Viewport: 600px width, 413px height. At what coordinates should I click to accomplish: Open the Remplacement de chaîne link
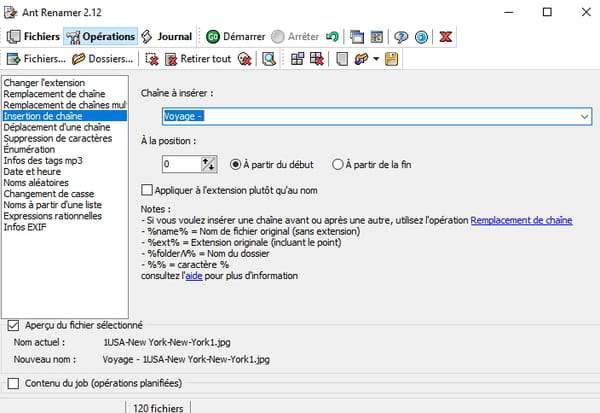pos(521,220)
